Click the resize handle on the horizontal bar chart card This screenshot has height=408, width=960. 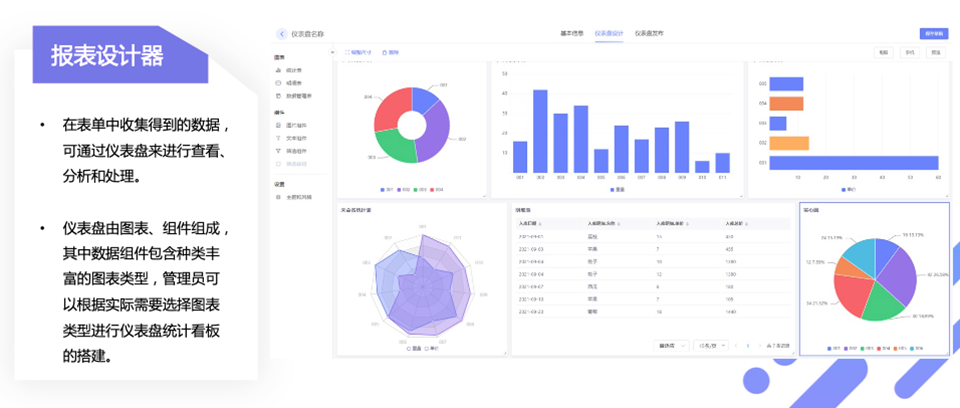947,196
